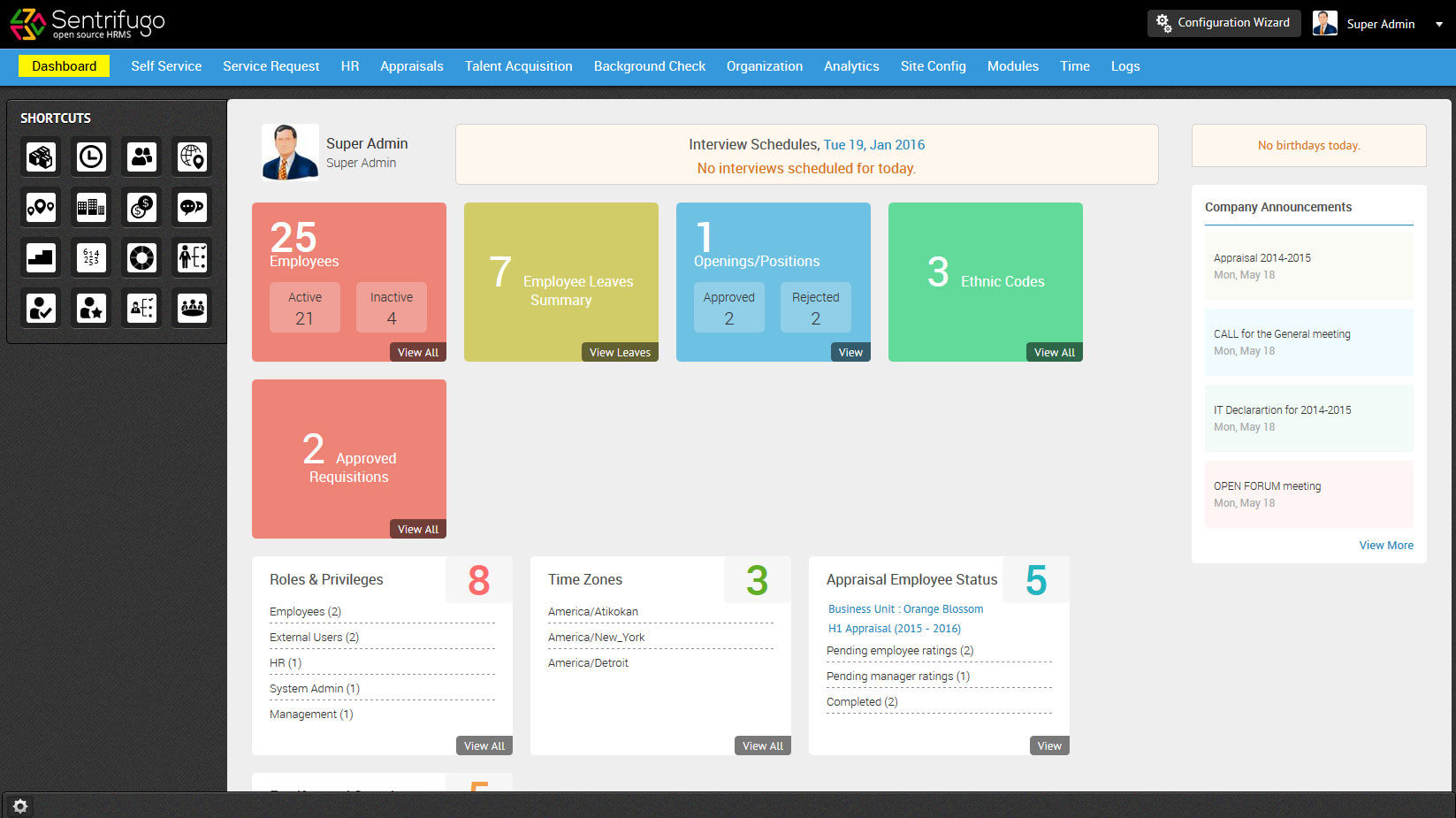Screen dimensions: 1456x818
Task: Open the Organization menu
Action: pos(765,66)
